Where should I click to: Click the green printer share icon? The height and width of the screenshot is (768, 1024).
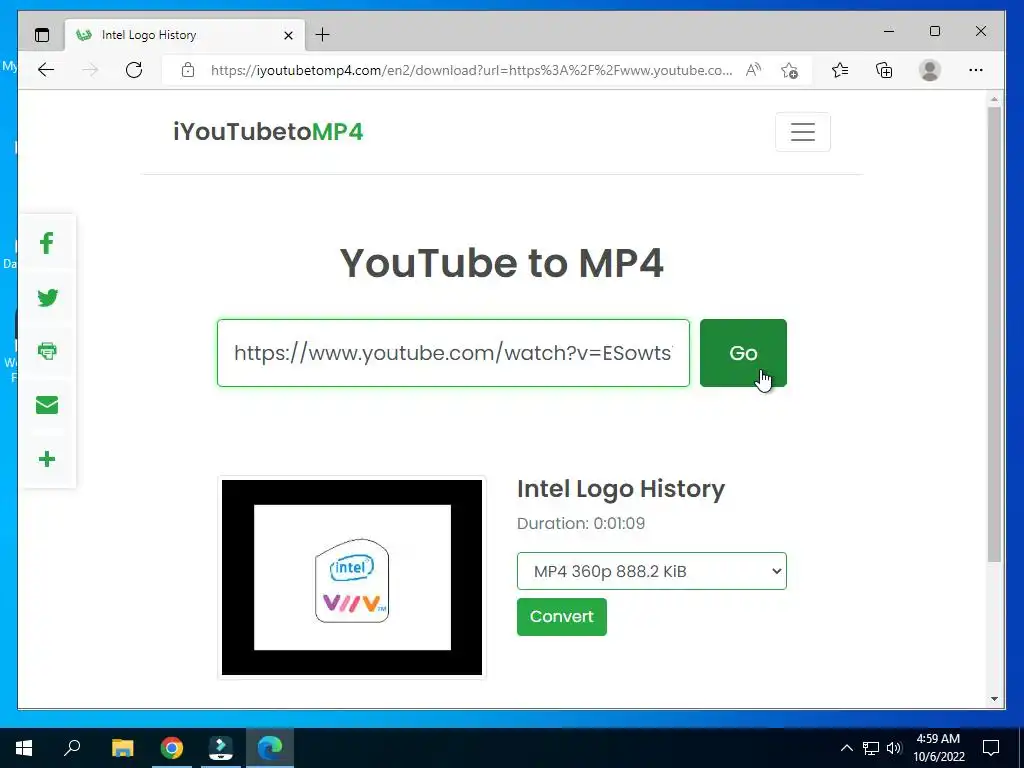[x=47, y=351]
